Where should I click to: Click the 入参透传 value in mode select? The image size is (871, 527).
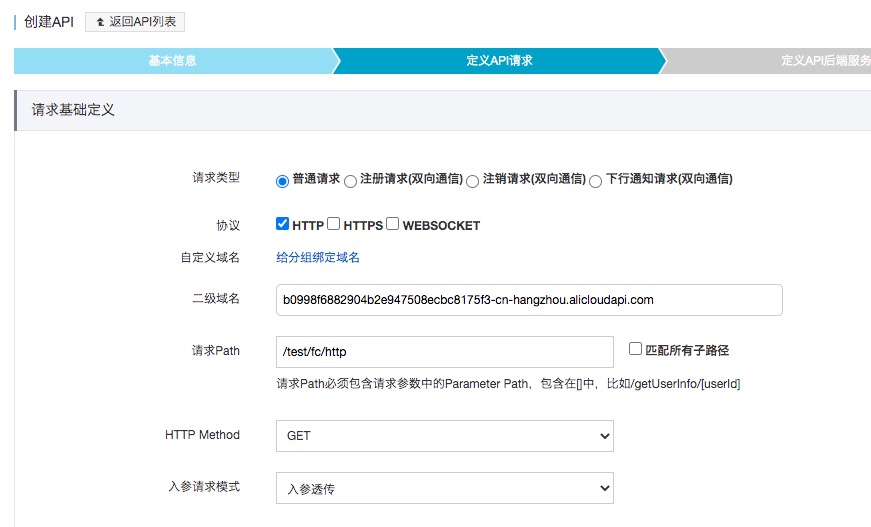pos(311,489)
